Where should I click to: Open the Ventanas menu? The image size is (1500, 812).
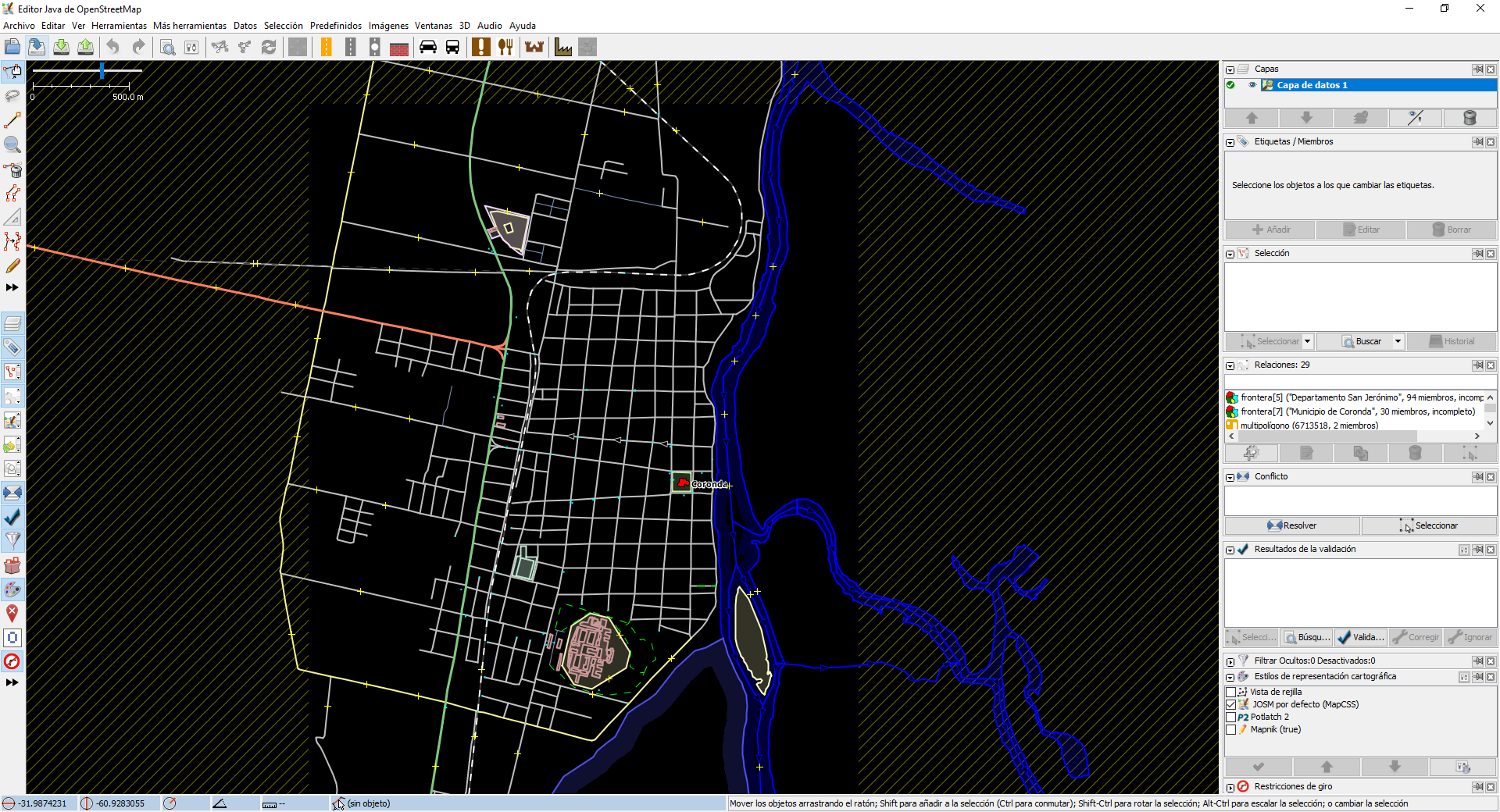coord(434,26)
